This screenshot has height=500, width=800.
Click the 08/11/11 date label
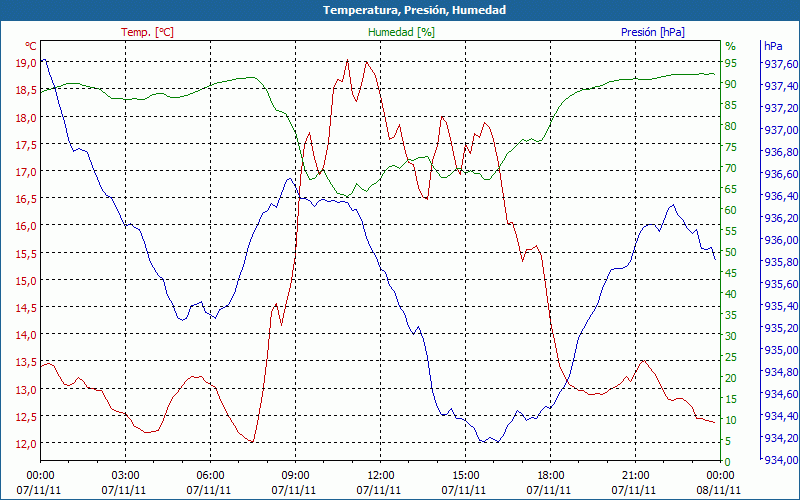tap(718, 490)
